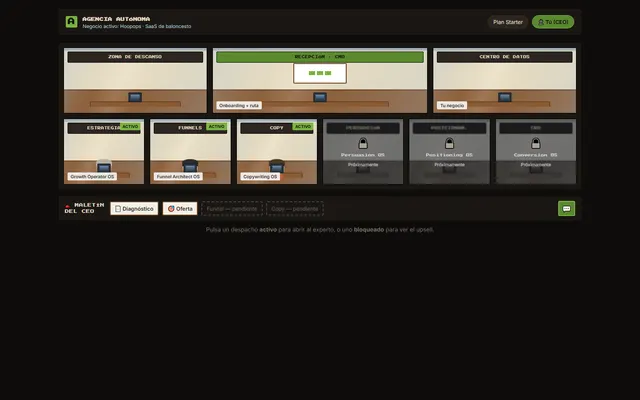The width and height of the screenshot is (640, 400).
Task: Click the lock icon on Persuasion OS
Action: pos(363,143)
